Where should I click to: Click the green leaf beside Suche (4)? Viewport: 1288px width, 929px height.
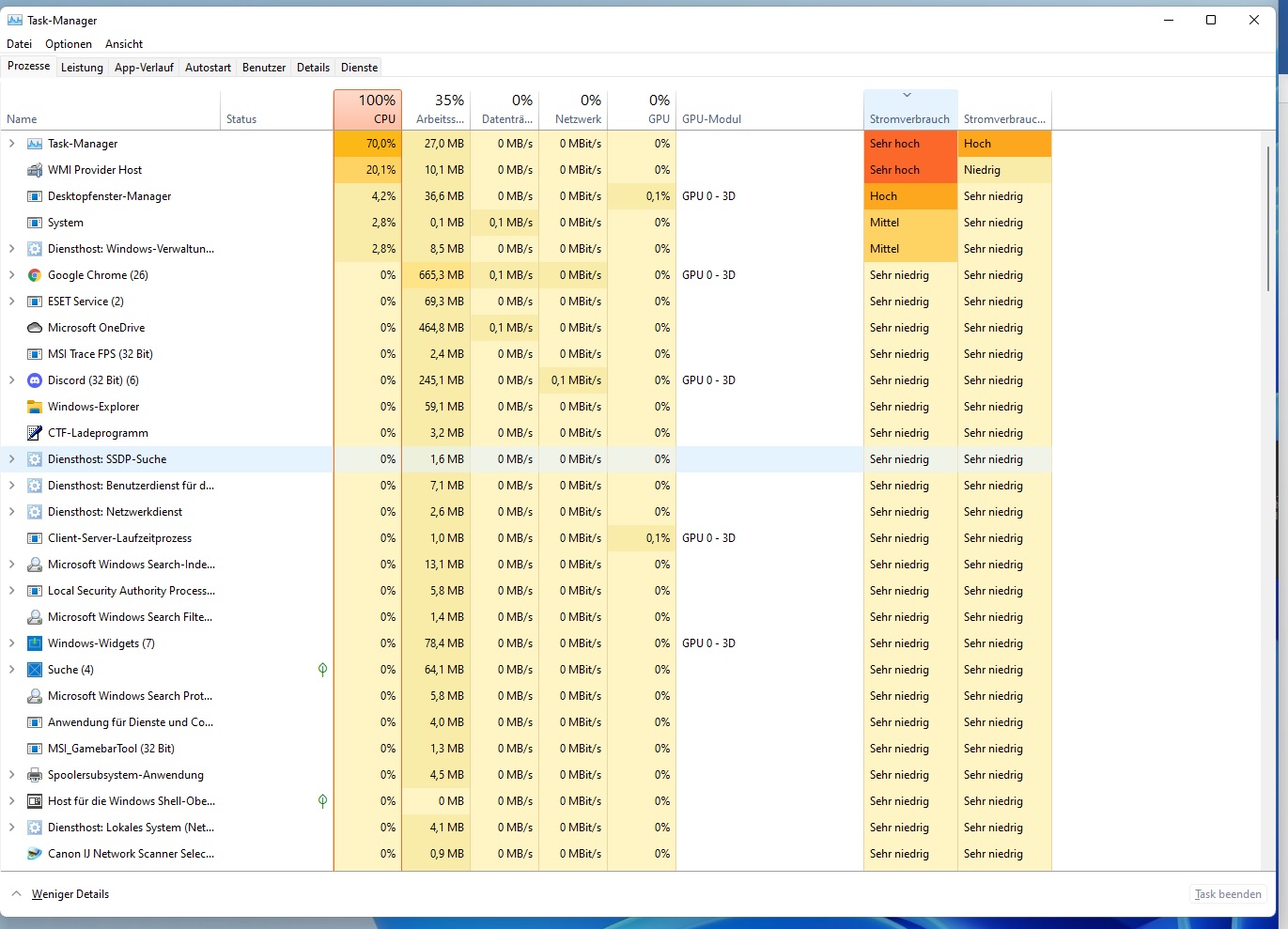322,669
